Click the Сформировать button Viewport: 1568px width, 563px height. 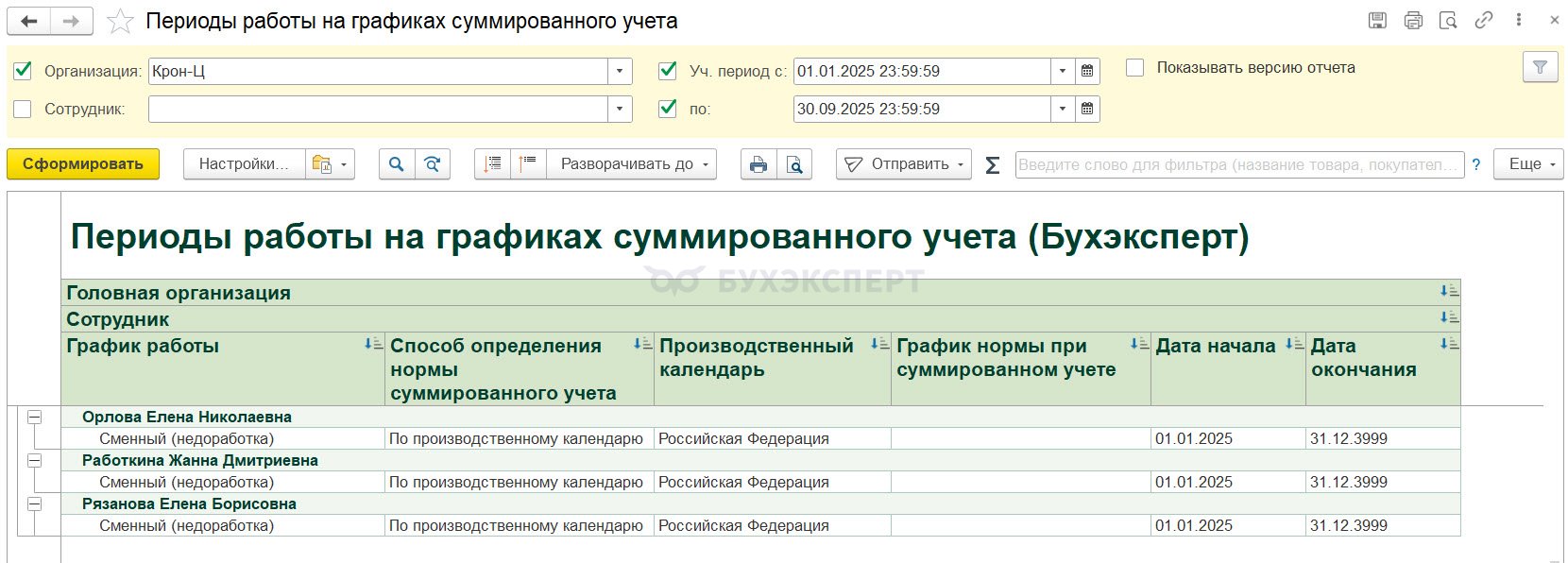click(x=83, y=164)
